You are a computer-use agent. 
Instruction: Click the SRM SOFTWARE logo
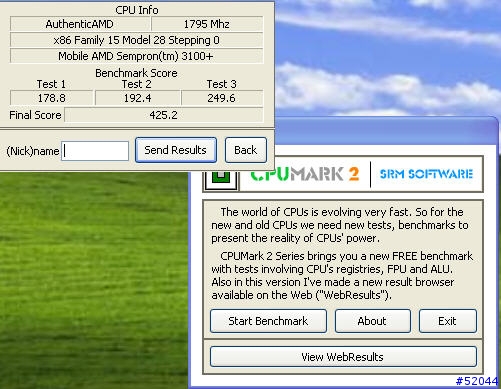point(426,174)
